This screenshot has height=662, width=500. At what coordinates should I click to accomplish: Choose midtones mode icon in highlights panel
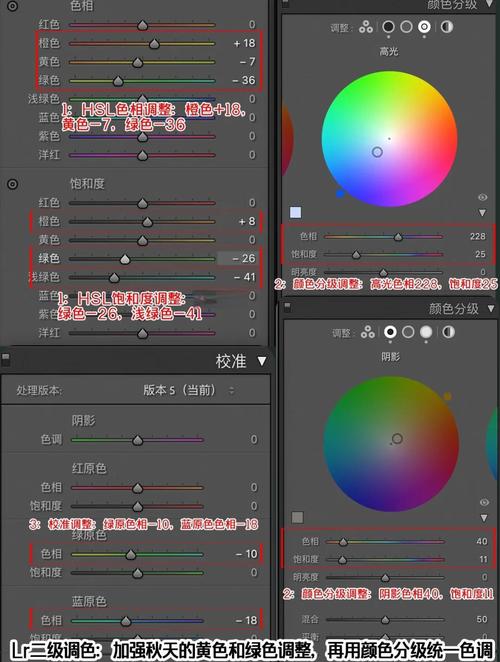[x=406, y=27]
